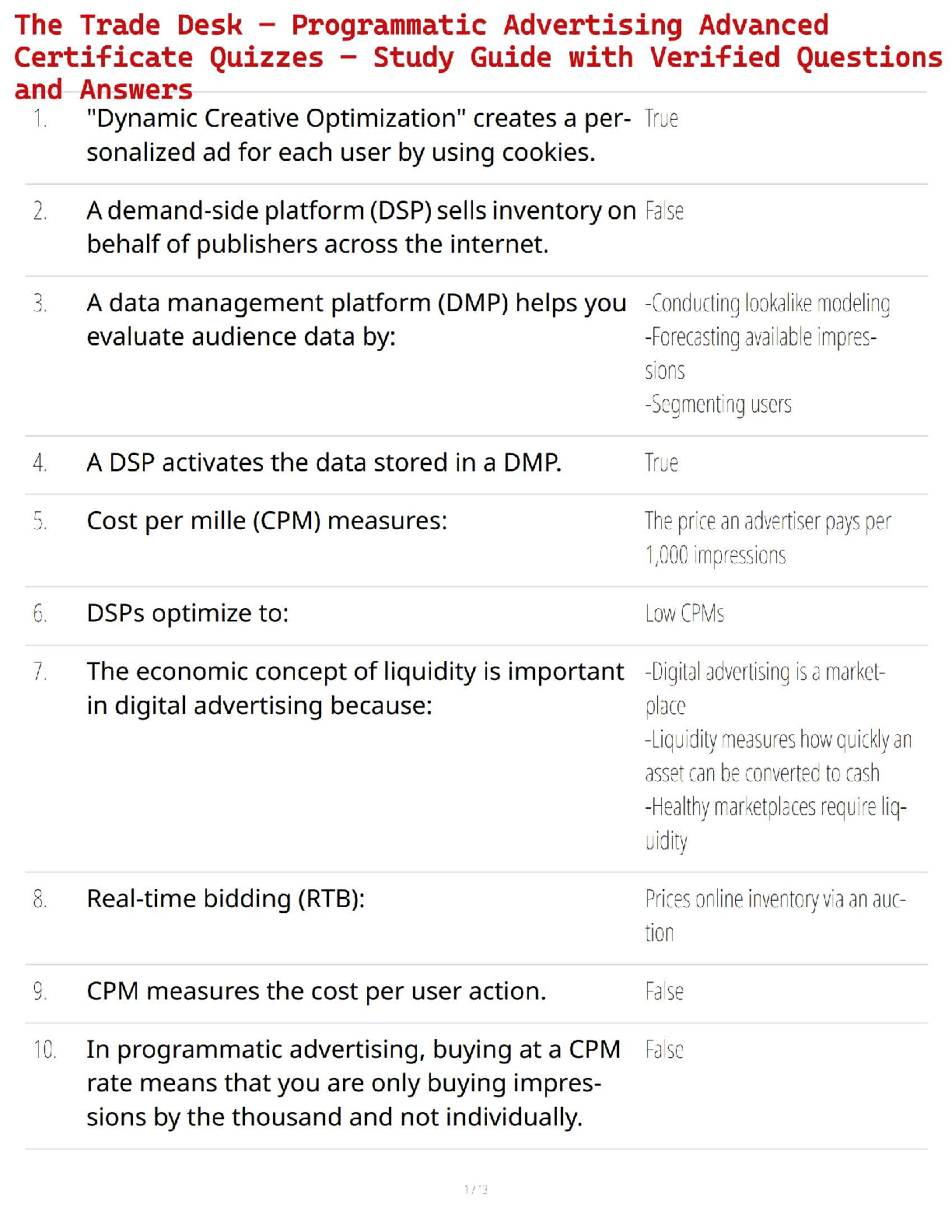Click the economic concept of liquidity question

click(355, 688)
